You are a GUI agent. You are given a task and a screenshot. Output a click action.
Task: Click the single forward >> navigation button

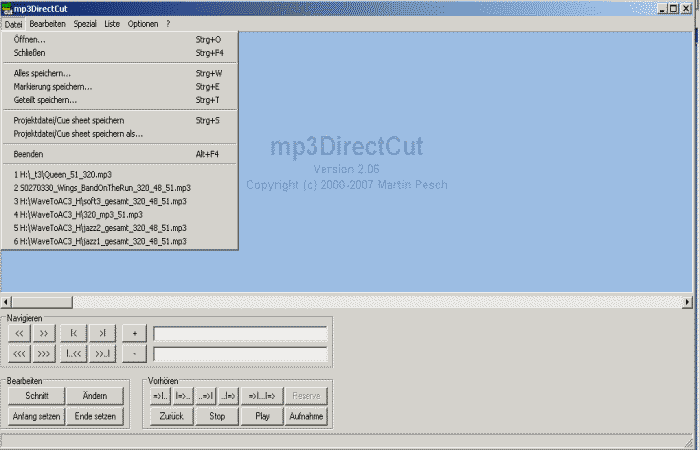[44, 333]
